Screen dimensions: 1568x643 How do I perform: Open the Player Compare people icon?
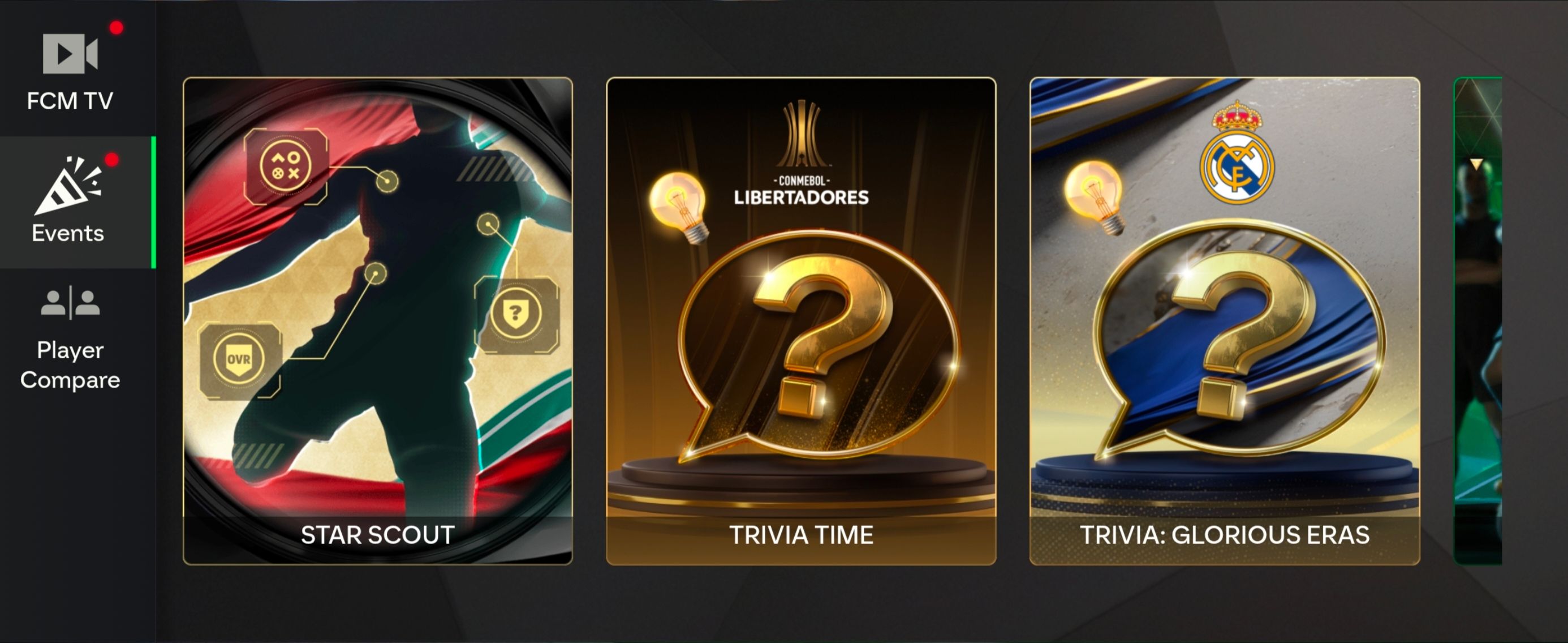tap(71, 303)
